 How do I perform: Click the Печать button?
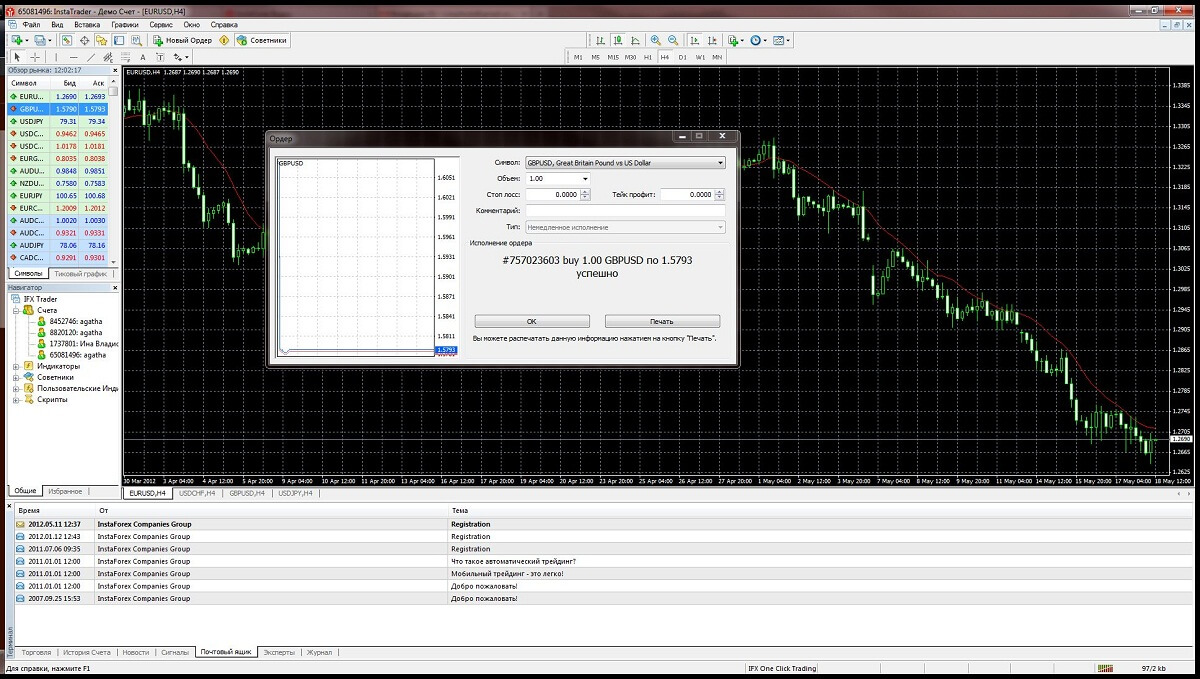(662, 322)
